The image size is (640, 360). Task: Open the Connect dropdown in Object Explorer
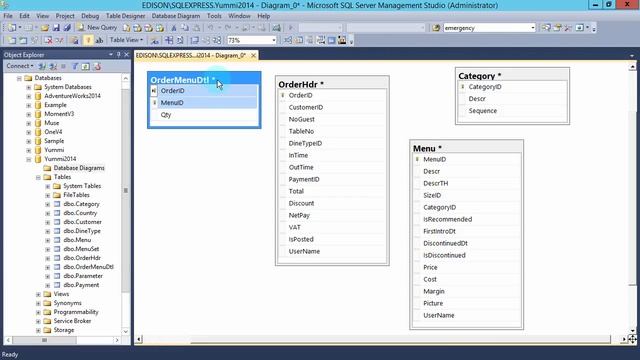point(20,66)
